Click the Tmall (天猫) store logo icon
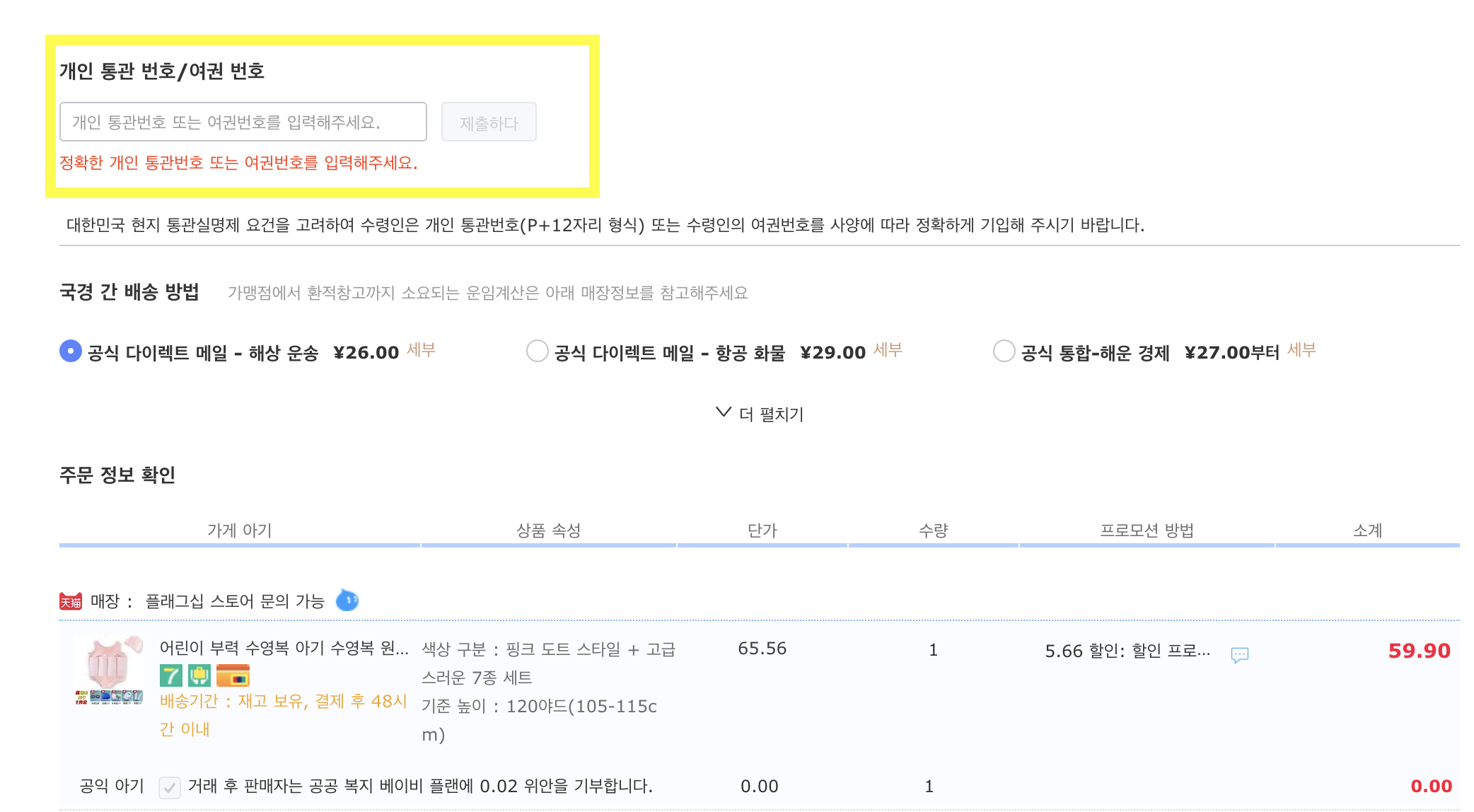This screenshot has height=812, width=1474. click(x=70, y=602)
